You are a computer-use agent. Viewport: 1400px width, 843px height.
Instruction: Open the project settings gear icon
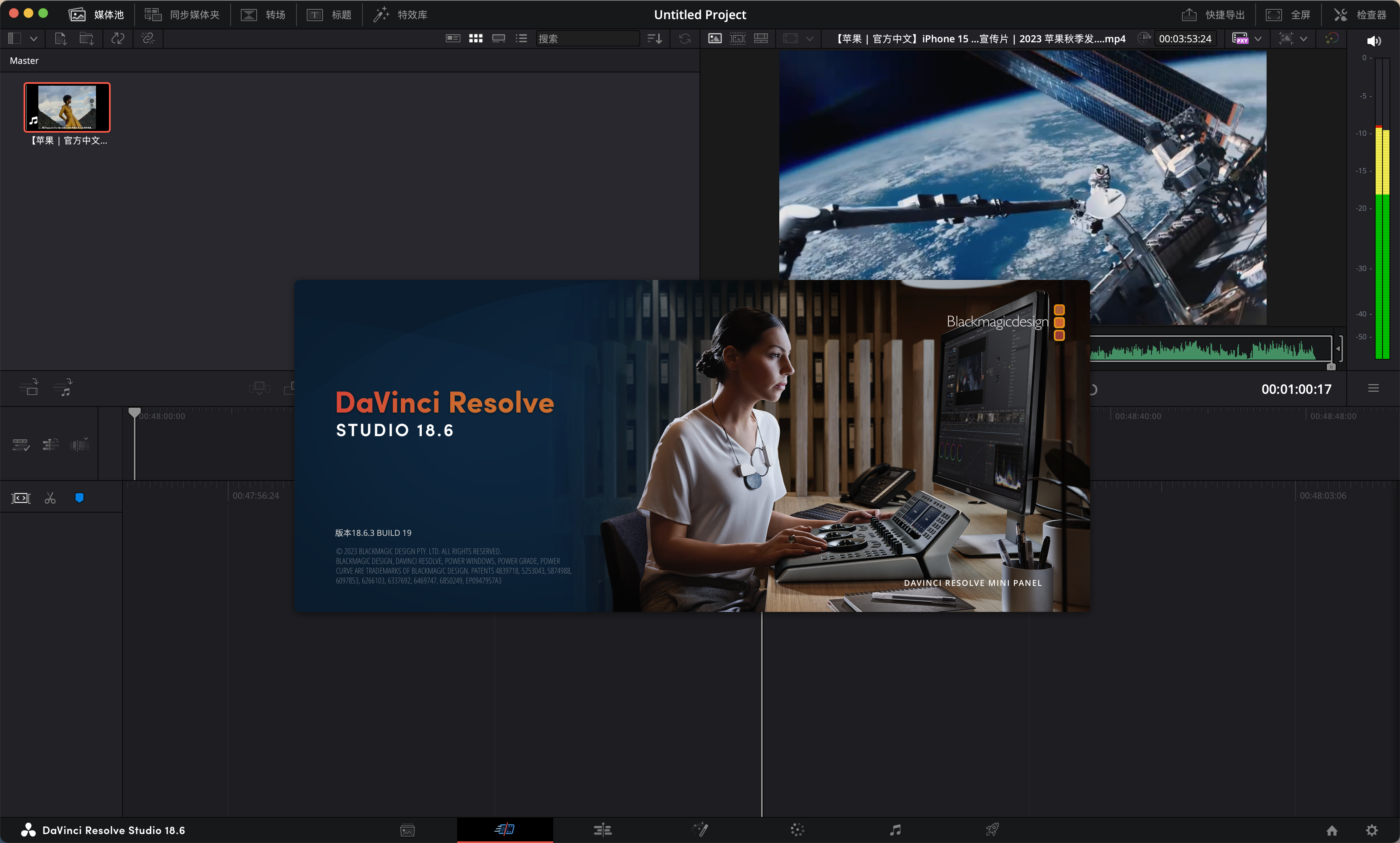click(1372, 830)
